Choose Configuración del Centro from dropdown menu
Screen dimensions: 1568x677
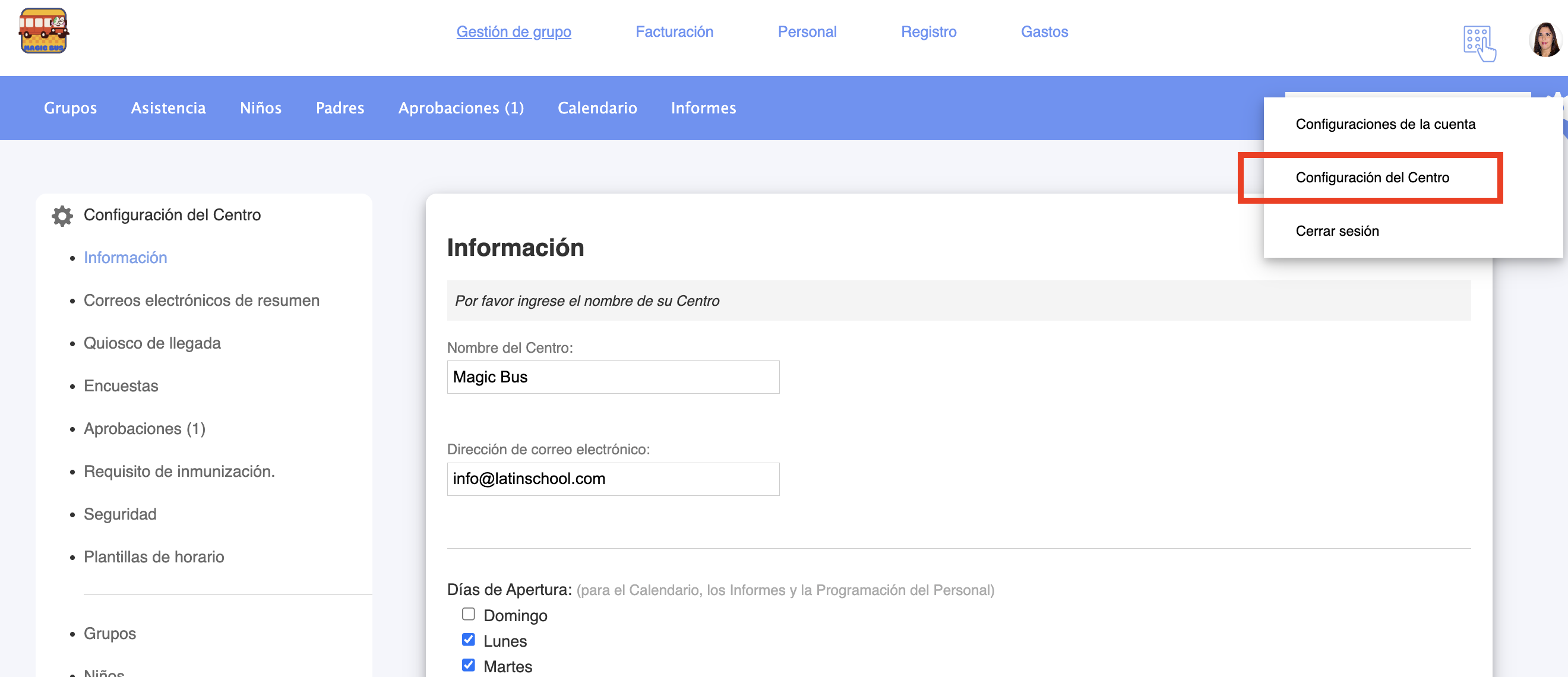pyautogui.click(x=1372, y=178)
